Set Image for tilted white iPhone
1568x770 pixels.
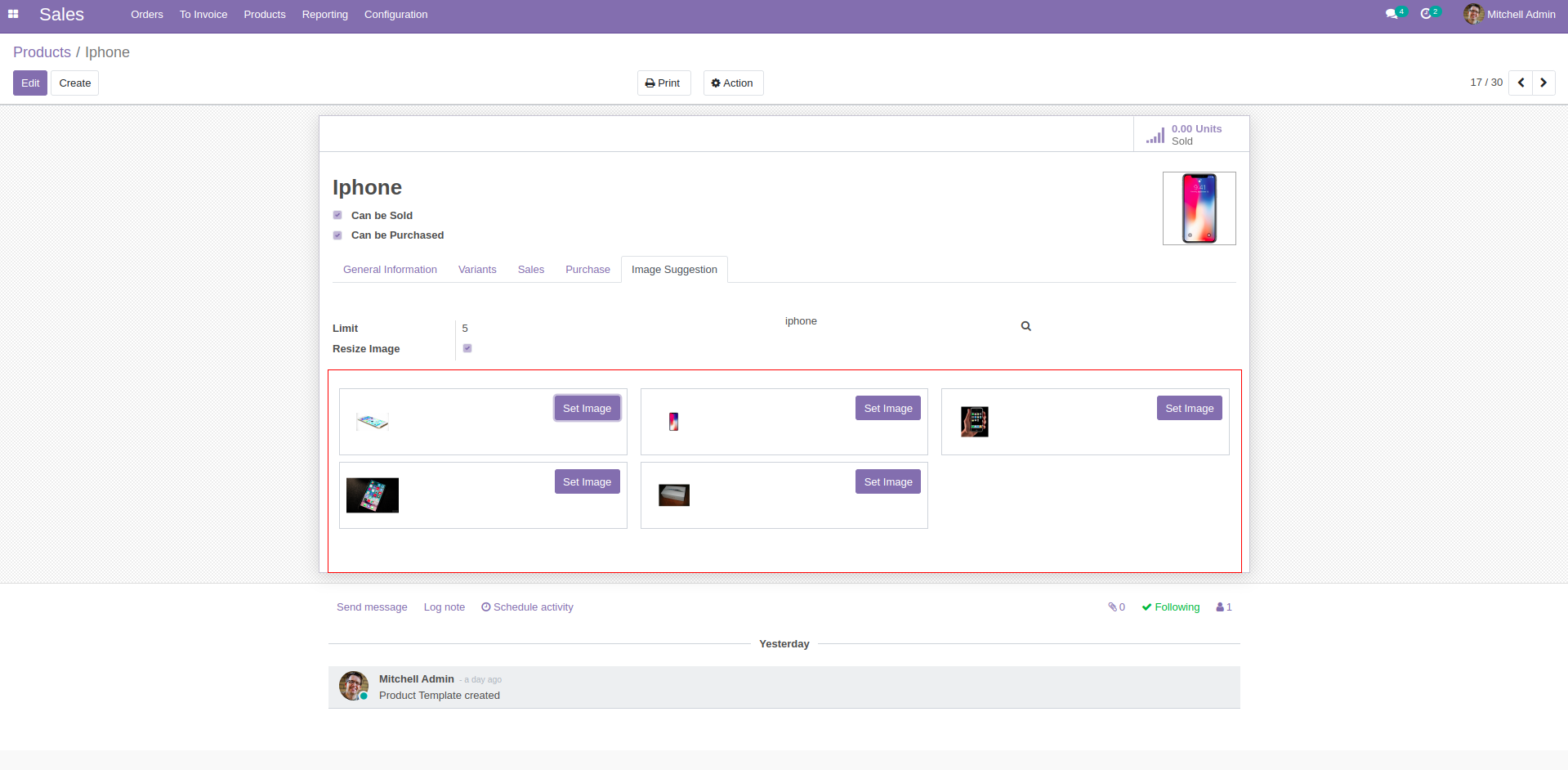(587, 408)
